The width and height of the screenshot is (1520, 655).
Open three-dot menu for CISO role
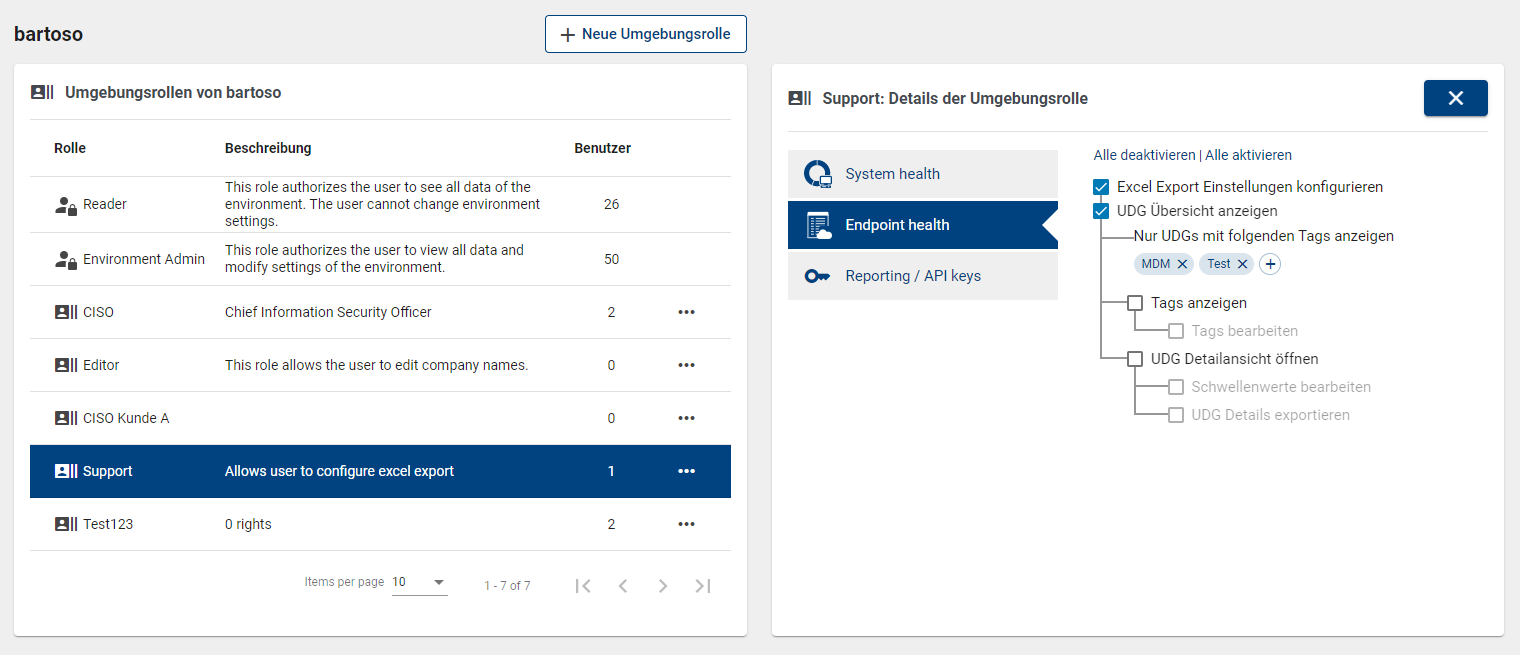click(x=686, y=312)
